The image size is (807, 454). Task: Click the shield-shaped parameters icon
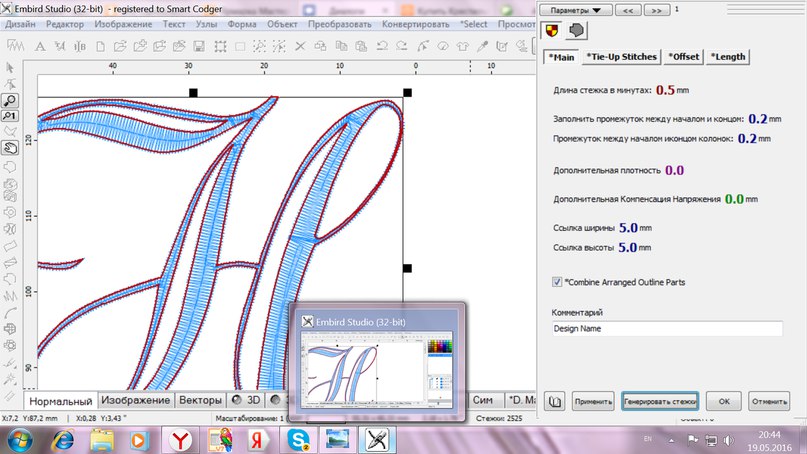pyautogui.click(x=550, y=31)
